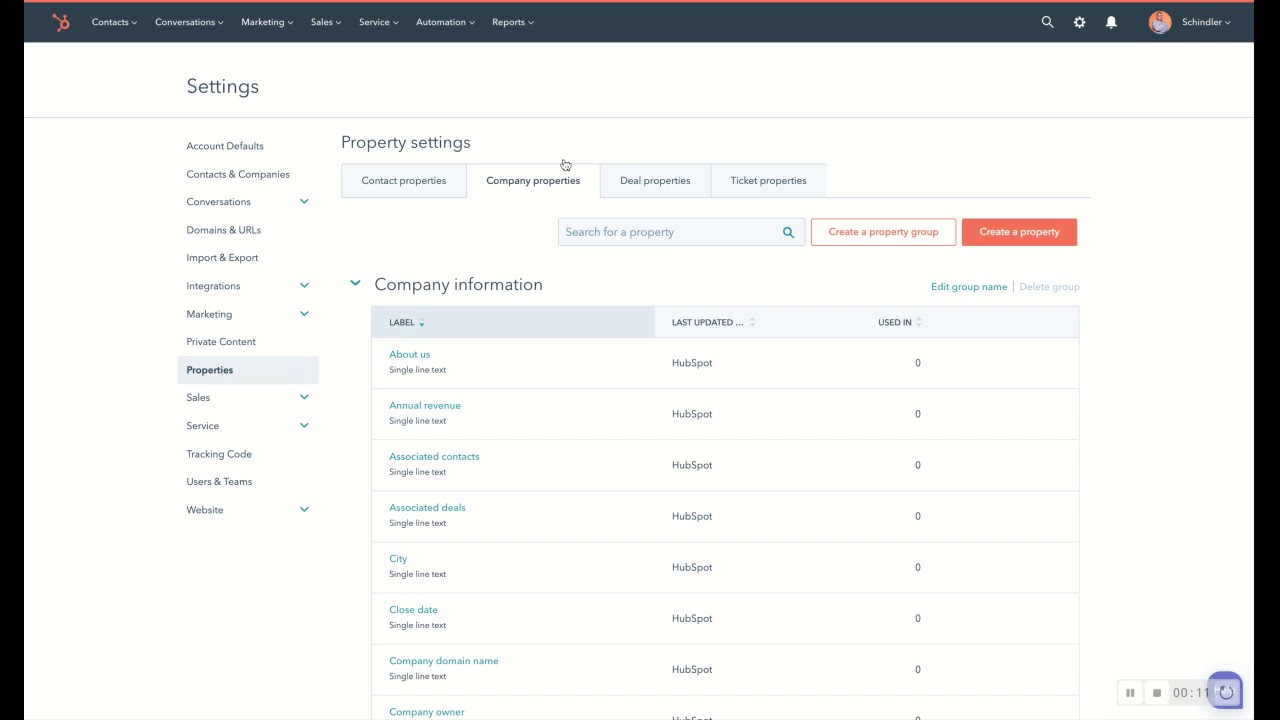Collapse the Company information group

pyautogui.click(x=355, y=284)
